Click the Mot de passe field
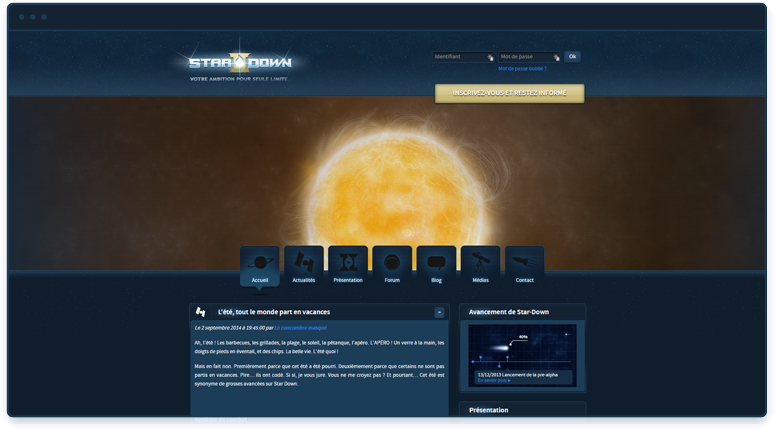This screenshot has height=429, width=775. coord(529,57)
